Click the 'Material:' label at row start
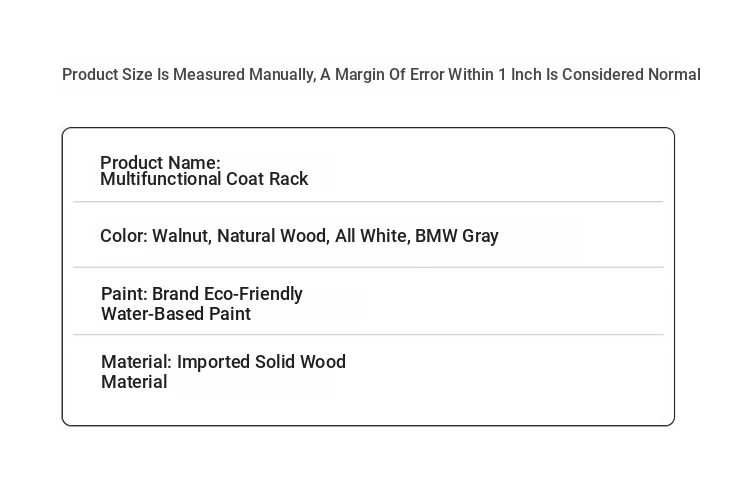Viewport: 750px width, 482px height. click(x=136, y=362)
